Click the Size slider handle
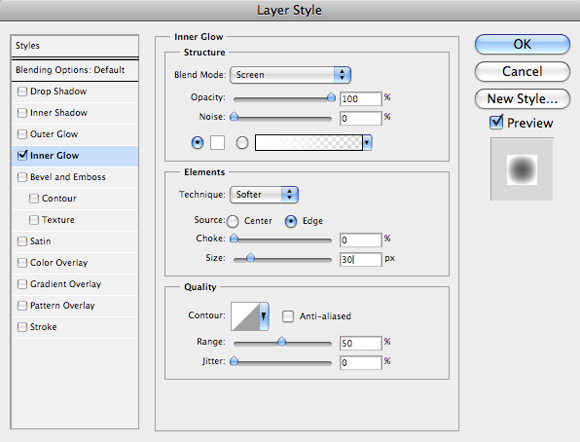The height and width of the screenshot is (442, 580). 250,258
